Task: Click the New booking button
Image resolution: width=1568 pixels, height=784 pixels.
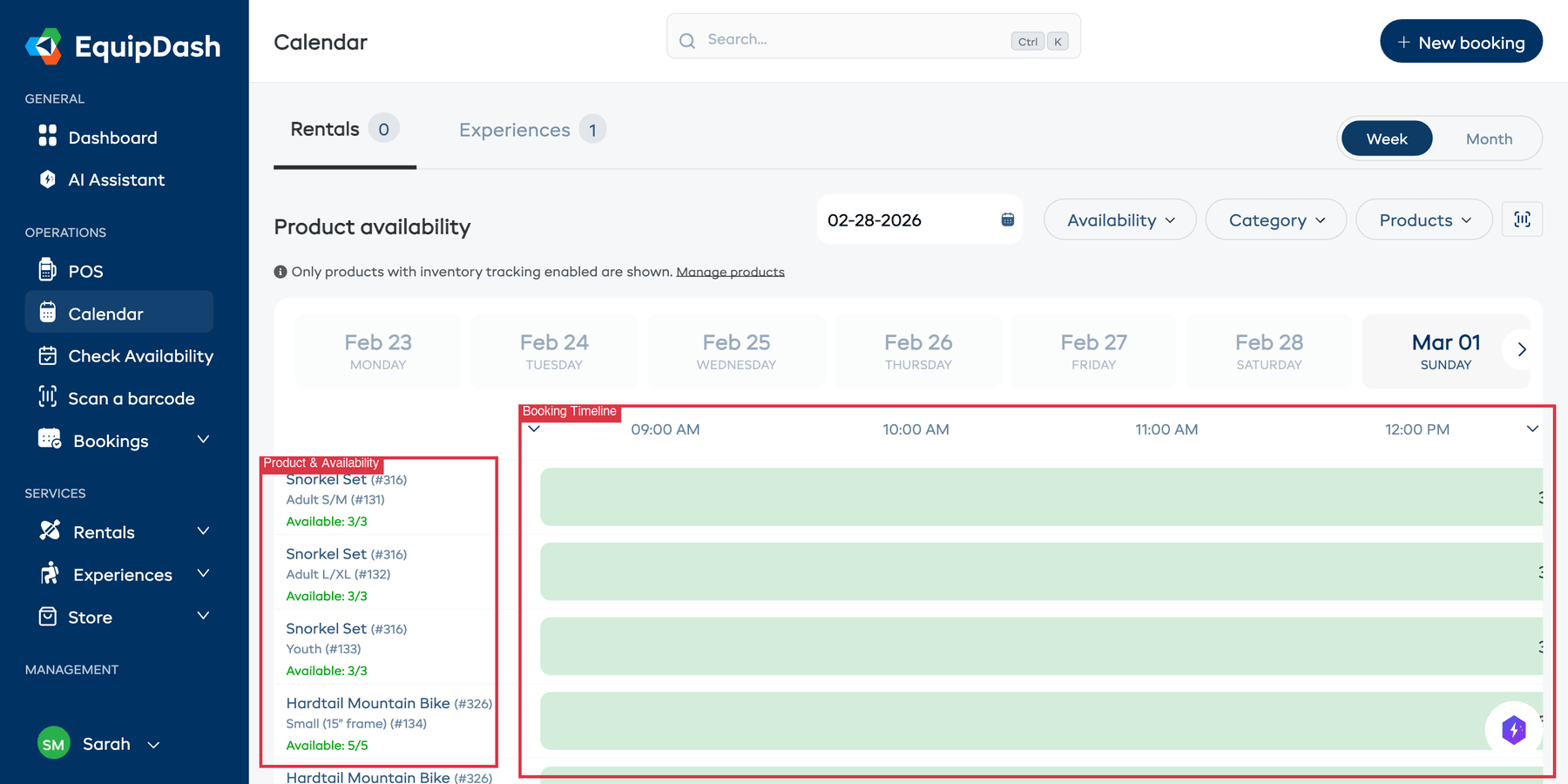Action: pos(1461,41)
